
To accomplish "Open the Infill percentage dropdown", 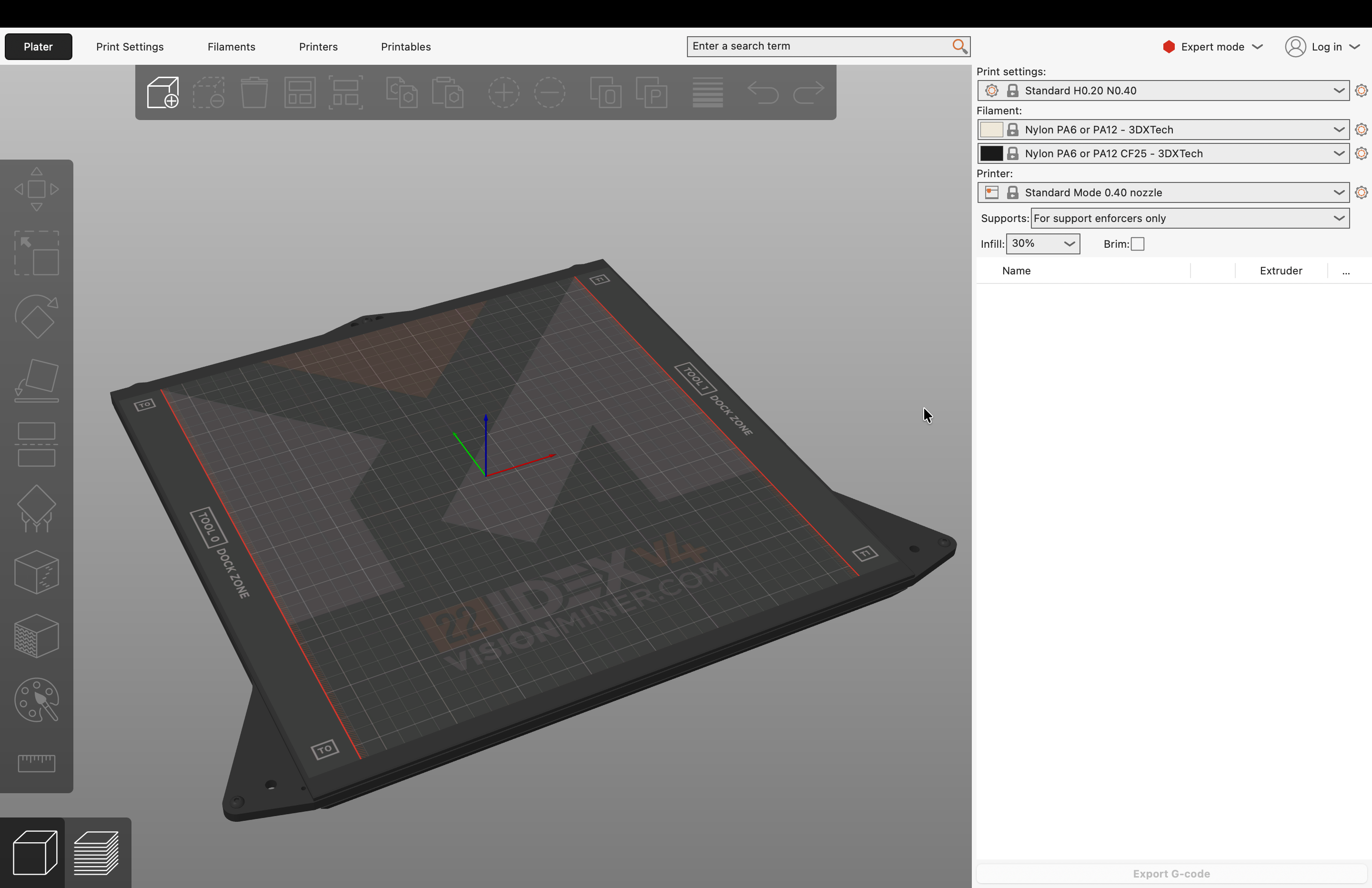I will (x=1043, y=244).
